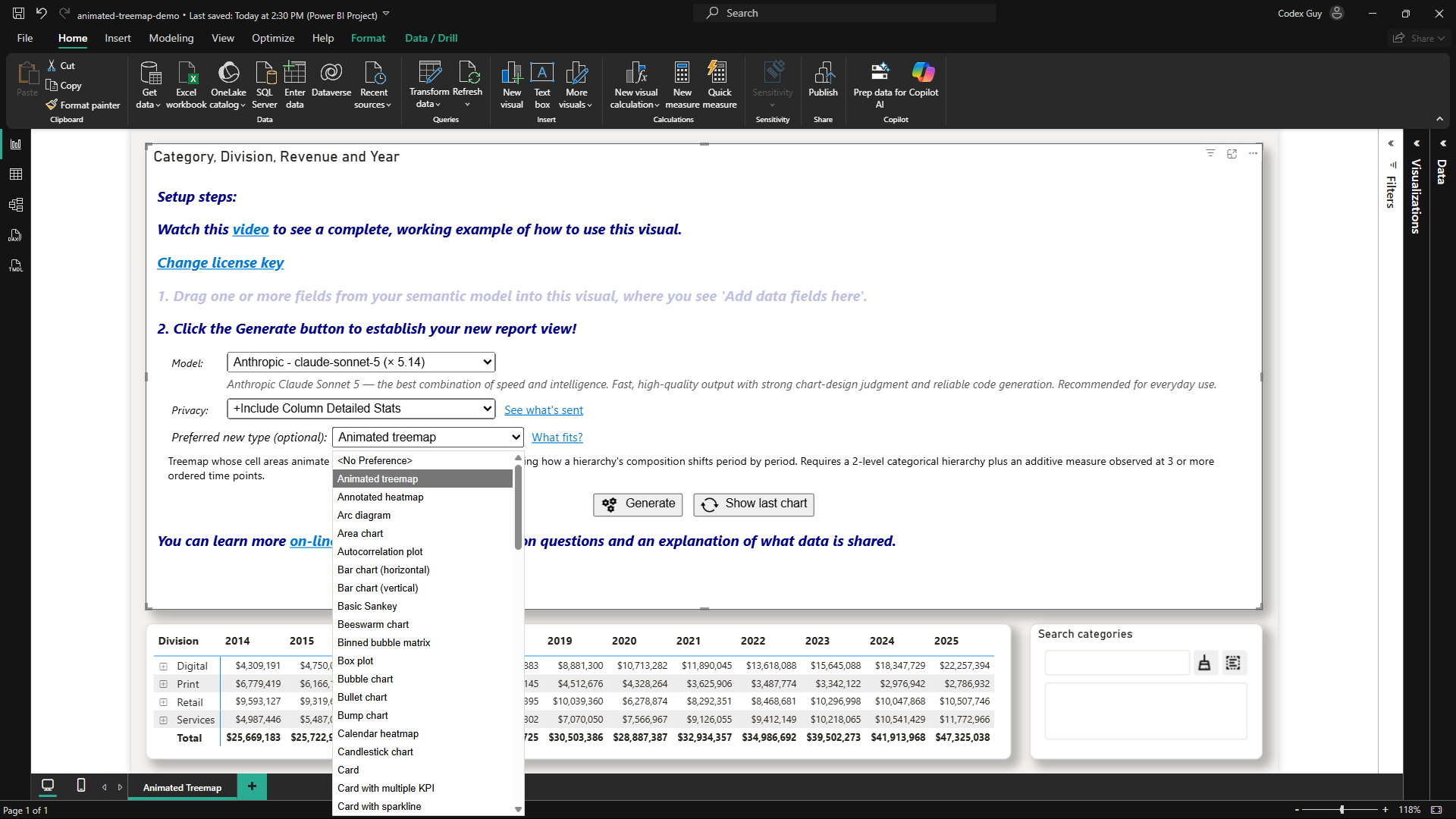Select <No Preference> option

click(422, 461)
